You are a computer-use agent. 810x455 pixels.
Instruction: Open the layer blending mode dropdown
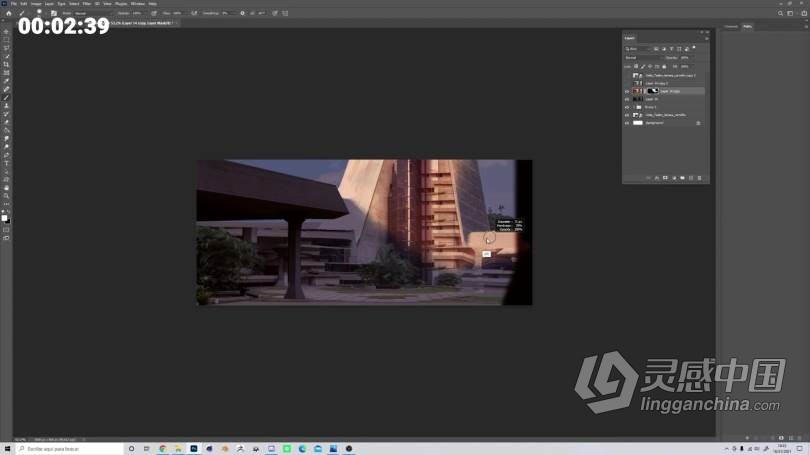click(x=644, y=58)
